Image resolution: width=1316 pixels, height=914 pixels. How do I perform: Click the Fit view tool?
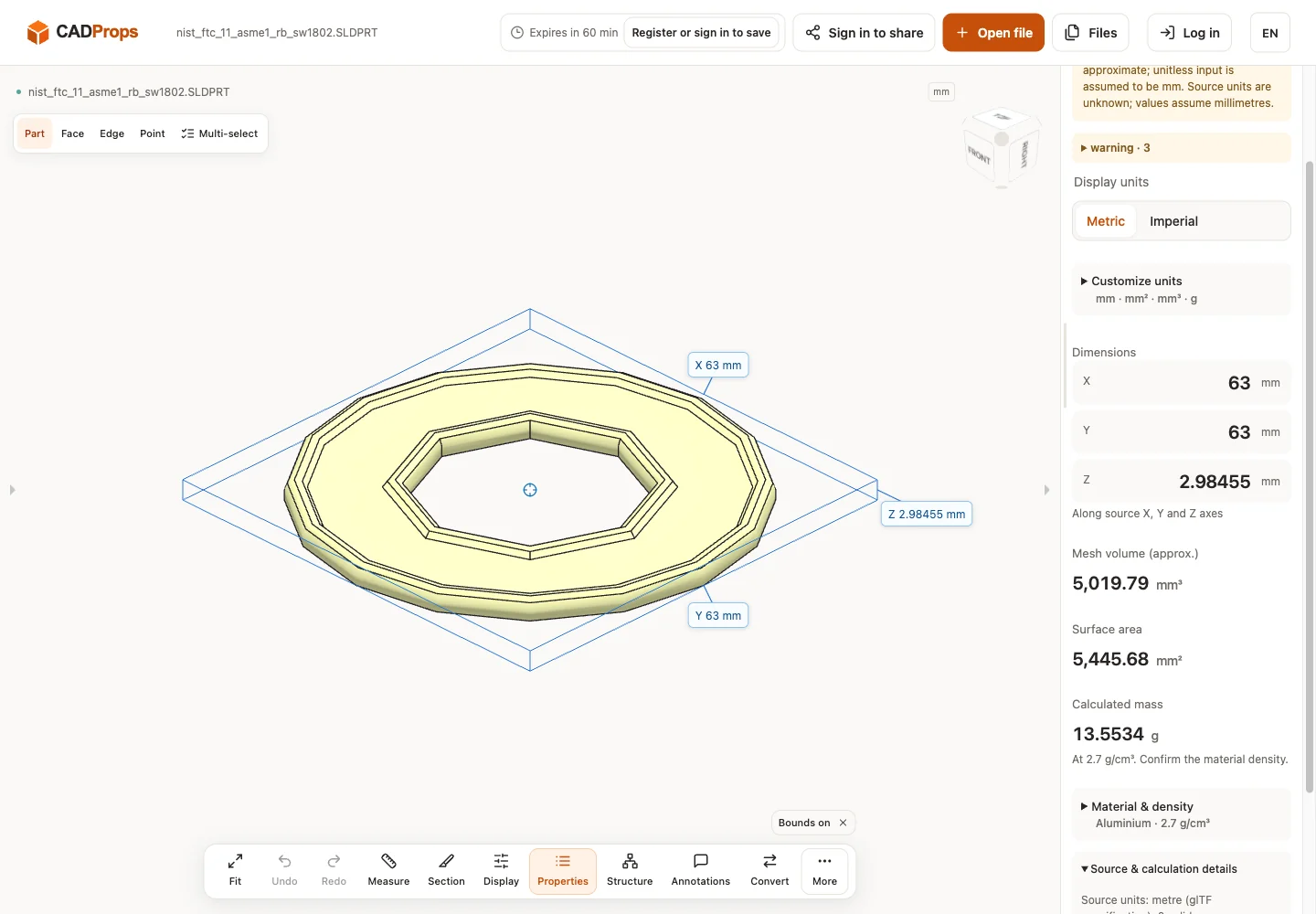tap(235, 869)
